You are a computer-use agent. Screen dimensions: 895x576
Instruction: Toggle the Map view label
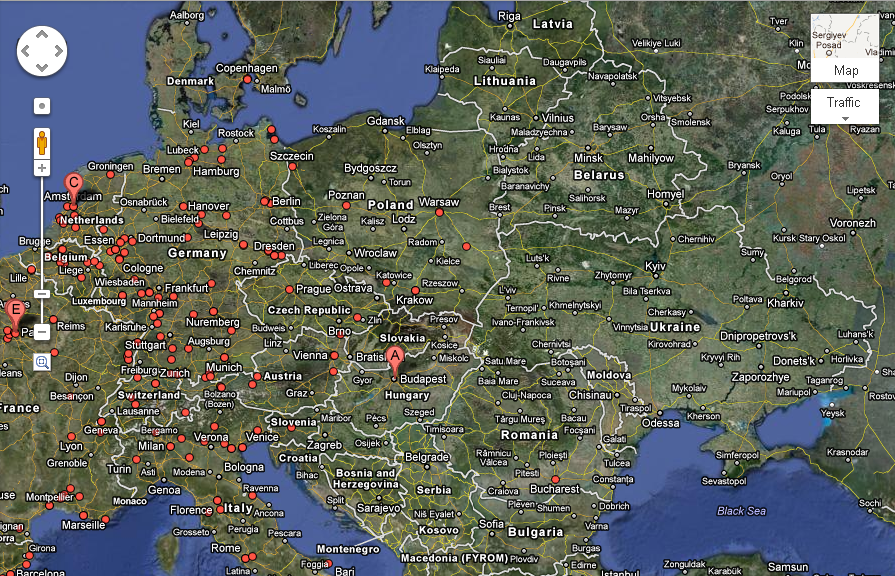pyautogui.click(x=845, y=71)
